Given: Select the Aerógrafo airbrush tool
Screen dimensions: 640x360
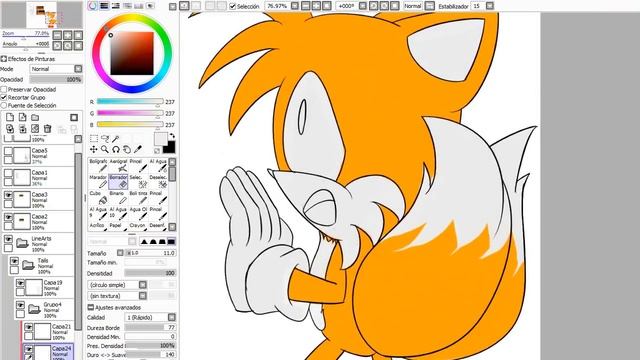Looking at the screenshot, I should tap(118, 165).
